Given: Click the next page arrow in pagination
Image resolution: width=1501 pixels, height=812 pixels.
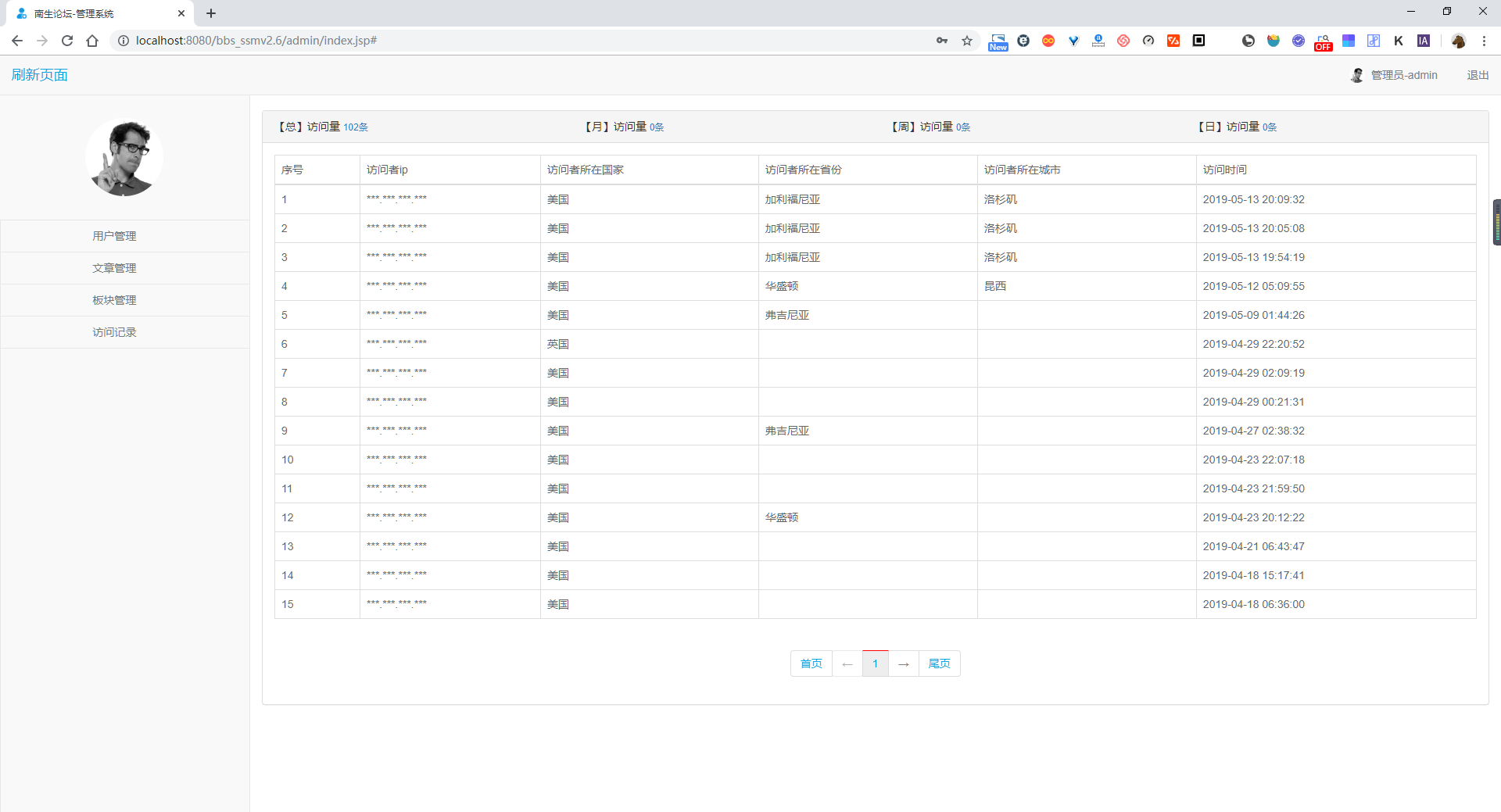Looking at the screenshot, I should click(x=904, y=664).
